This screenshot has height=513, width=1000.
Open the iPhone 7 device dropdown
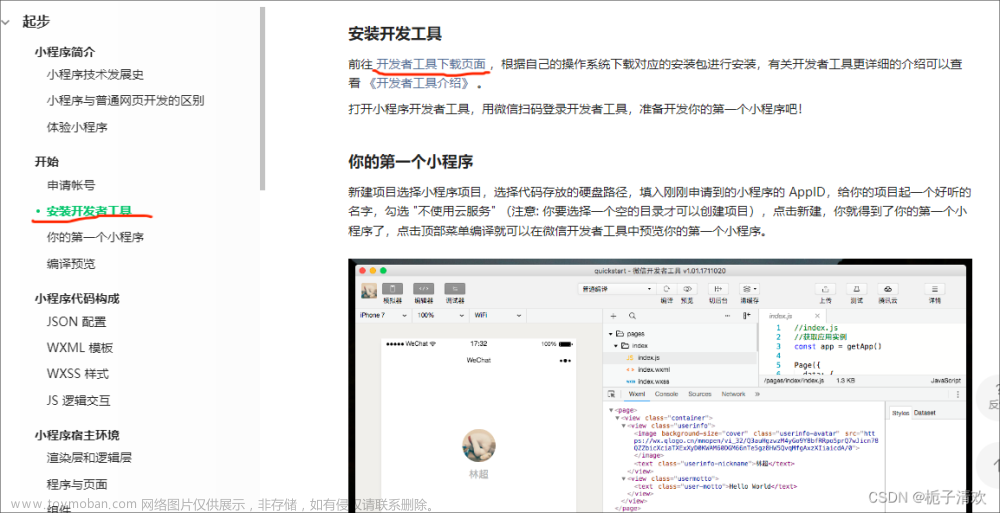point(383,315)
